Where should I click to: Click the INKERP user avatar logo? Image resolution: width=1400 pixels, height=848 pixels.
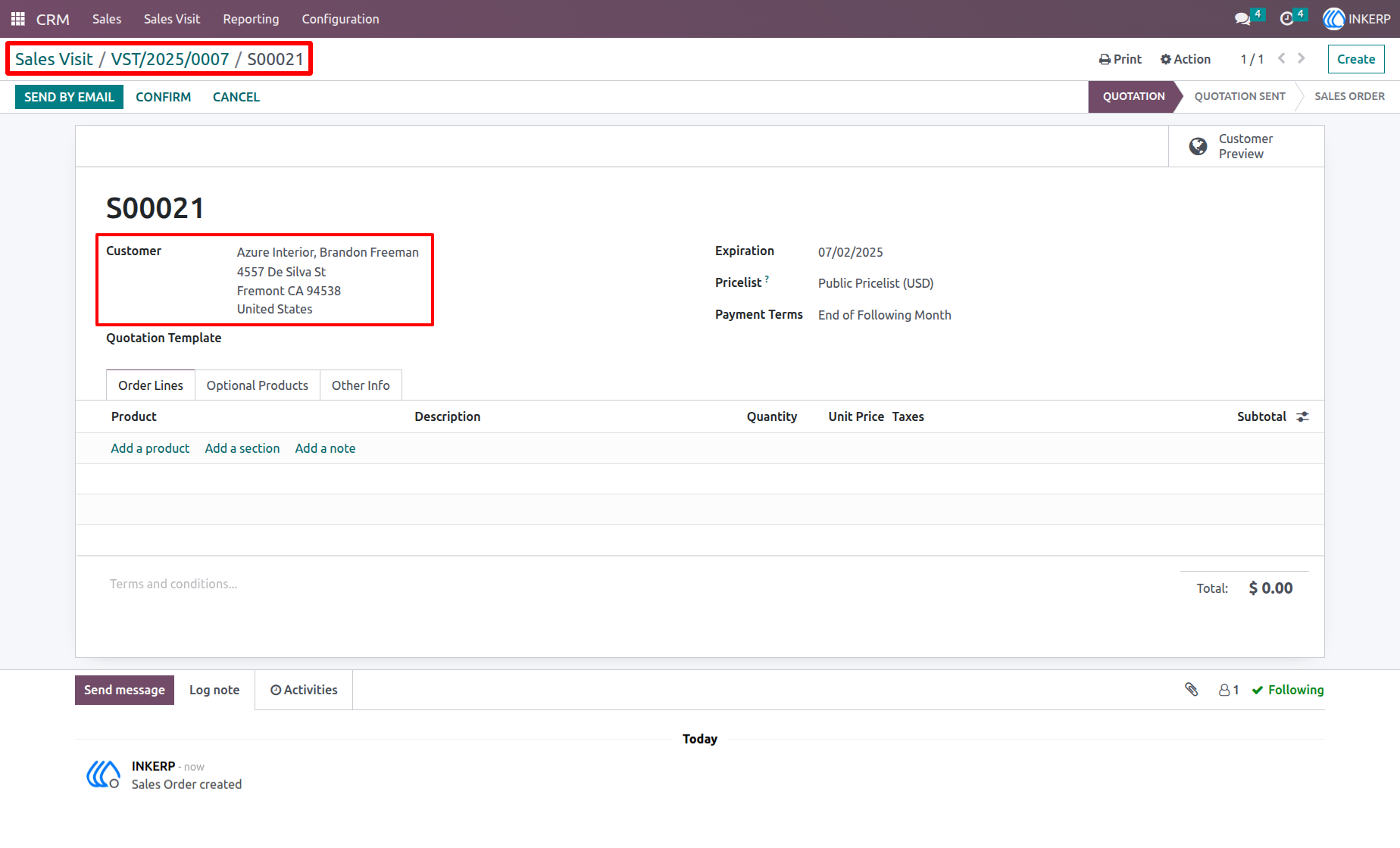click(x=1333, y=19)
